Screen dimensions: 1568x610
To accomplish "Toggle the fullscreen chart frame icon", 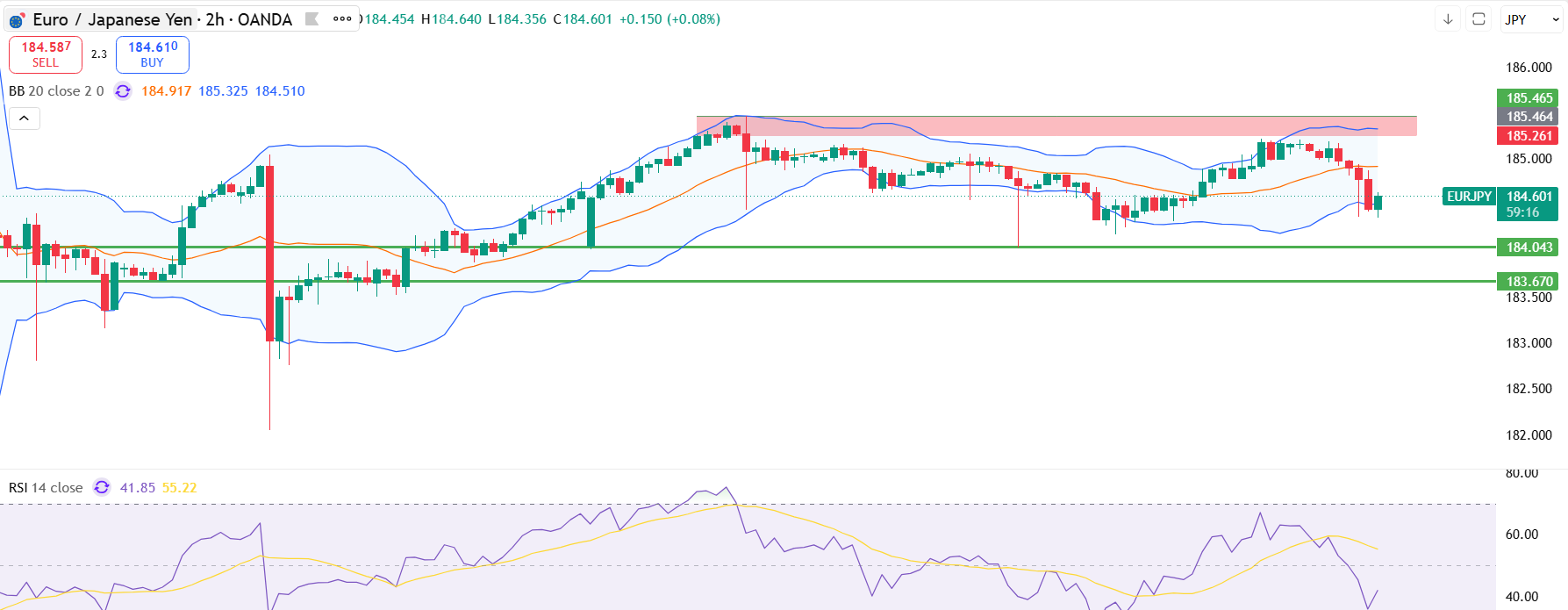I will (x=1479, y=19).
